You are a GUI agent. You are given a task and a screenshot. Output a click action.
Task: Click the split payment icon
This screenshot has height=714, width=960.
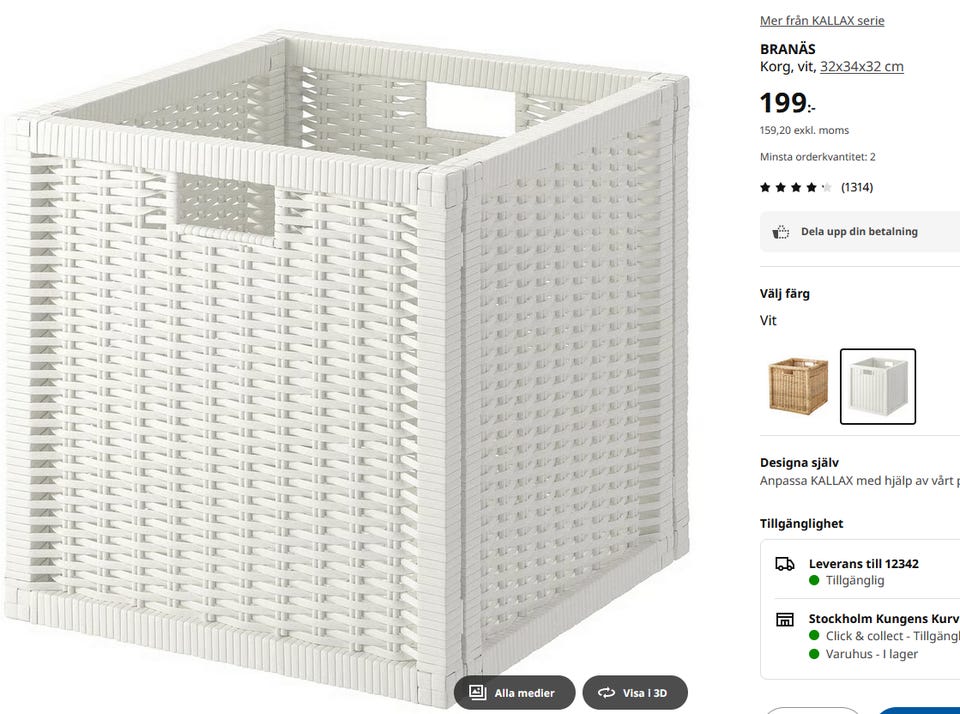pyautogui.click(x=781, y=232)
